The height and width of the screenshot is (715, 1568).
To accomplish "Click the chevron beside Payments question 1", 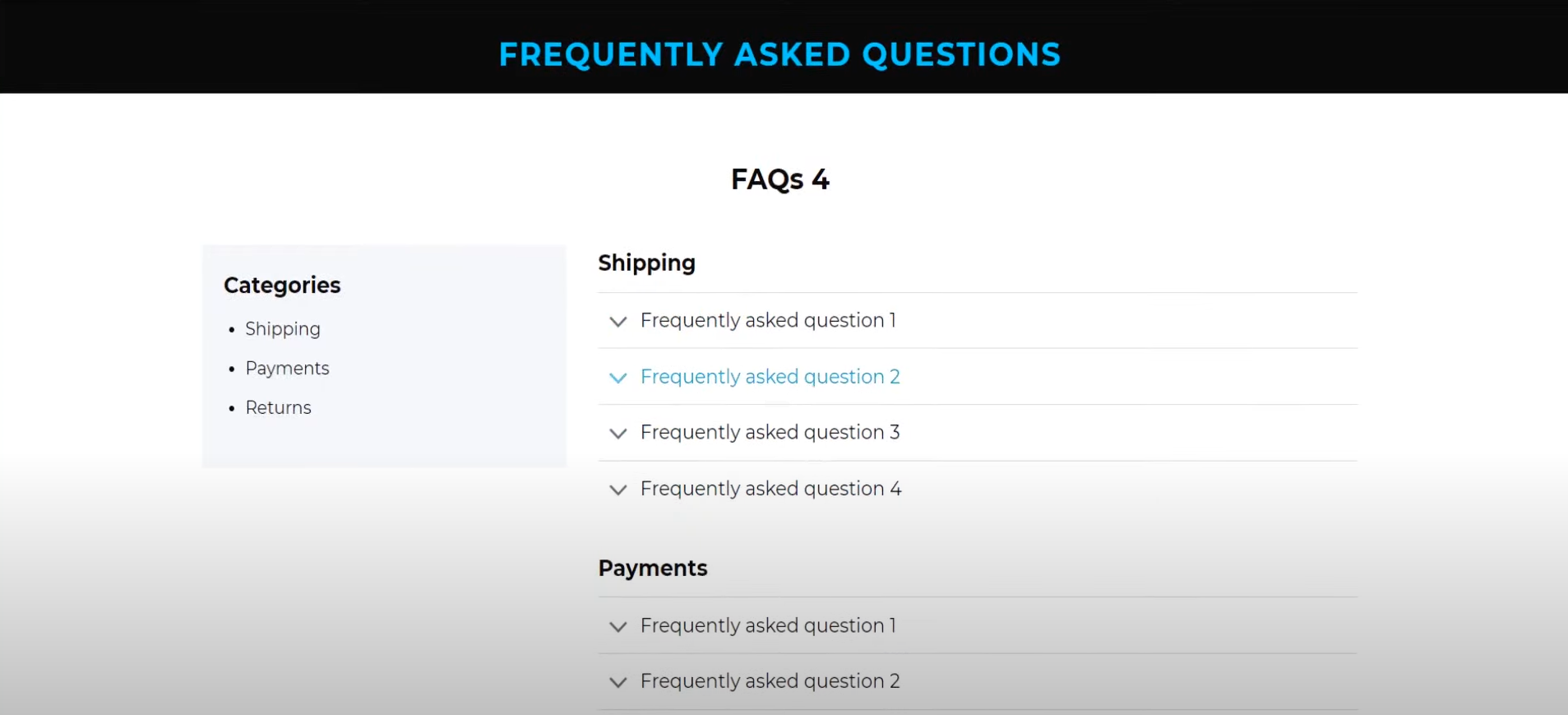I will 618,627.
